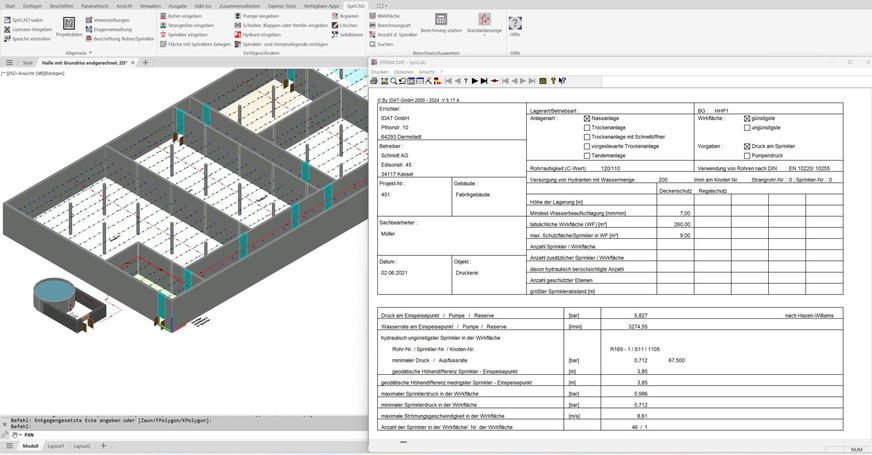The width and height of the screenshot is (872, 455).
Task: Check Trockenanlage mit Schnellöffner
Action: [x=587, y=137]
